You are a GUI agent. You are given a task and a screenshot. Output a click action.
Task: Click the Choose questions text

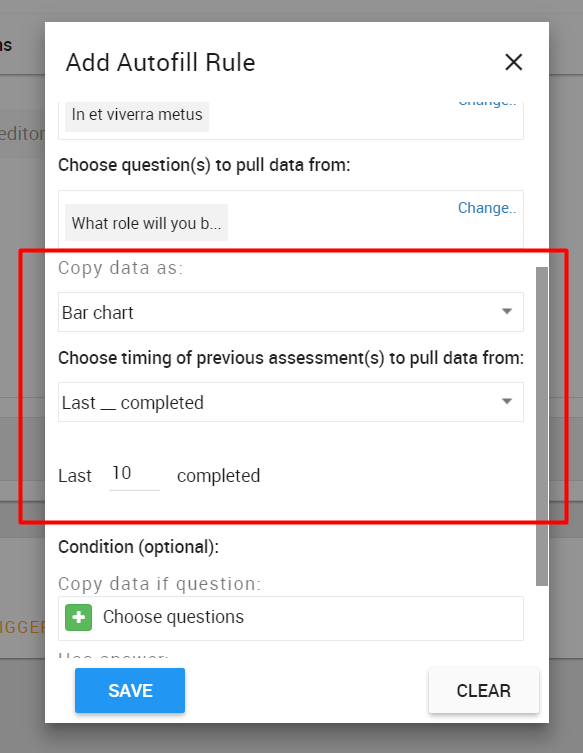(173, 617)
